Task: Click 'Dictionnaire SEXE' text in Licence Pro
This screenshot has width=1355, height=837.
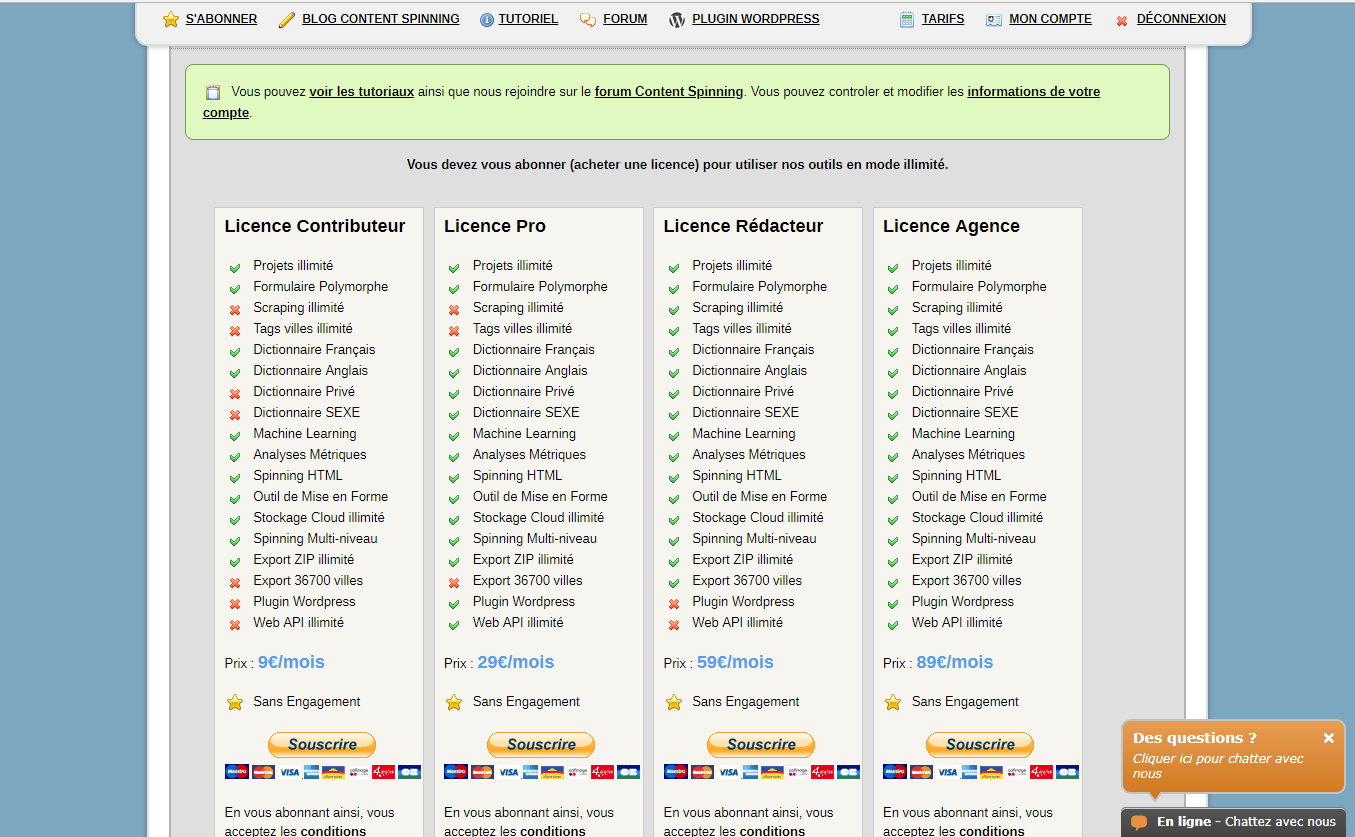Action: point(526,412)
